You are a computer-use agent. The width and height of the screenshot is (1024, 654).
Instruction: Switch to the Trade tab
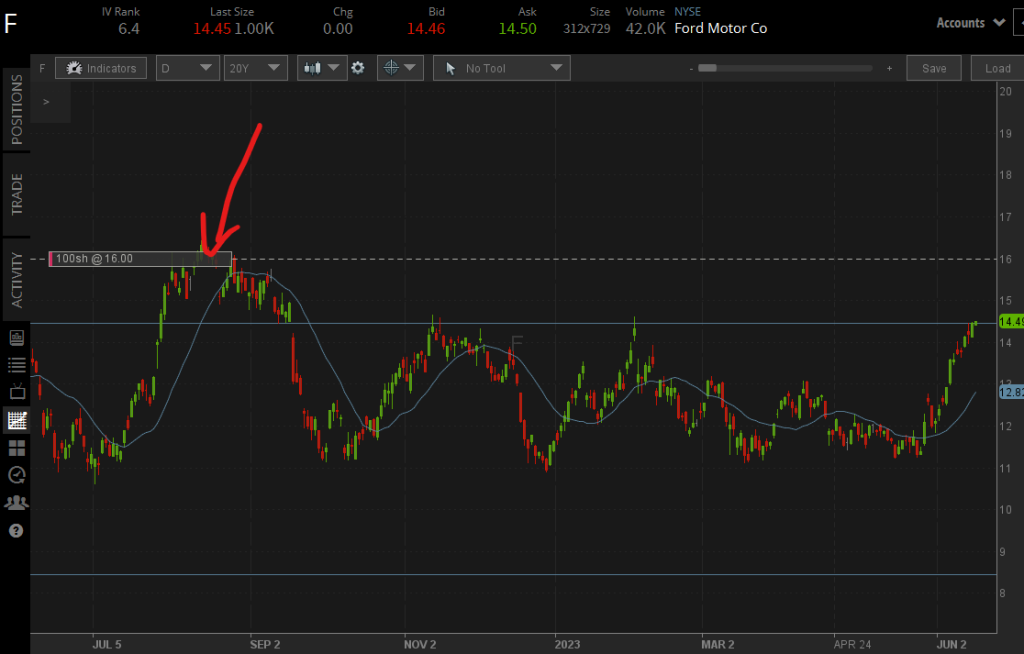pyautogui.click(x=16, y=193)
